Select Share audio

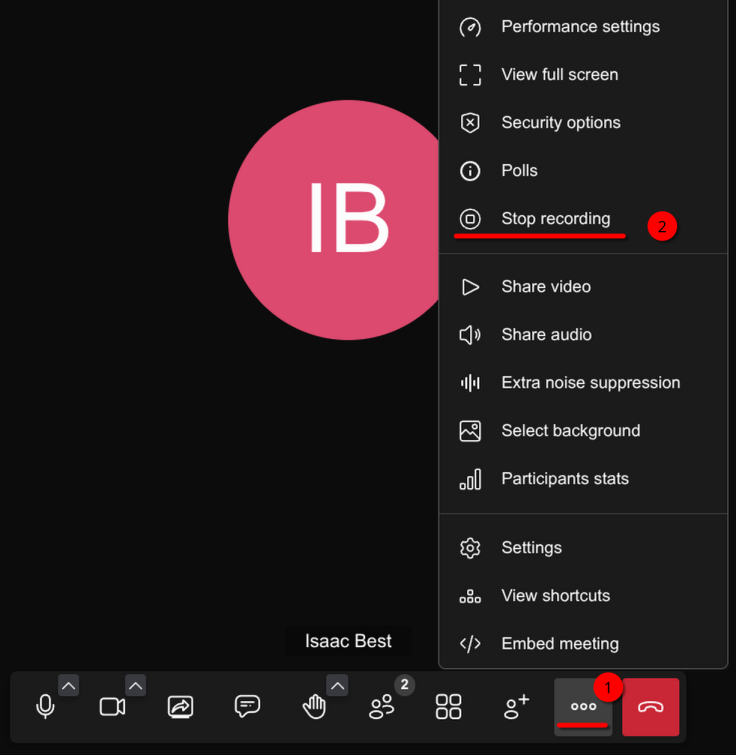pyautogui.click(x=583, y=335)
